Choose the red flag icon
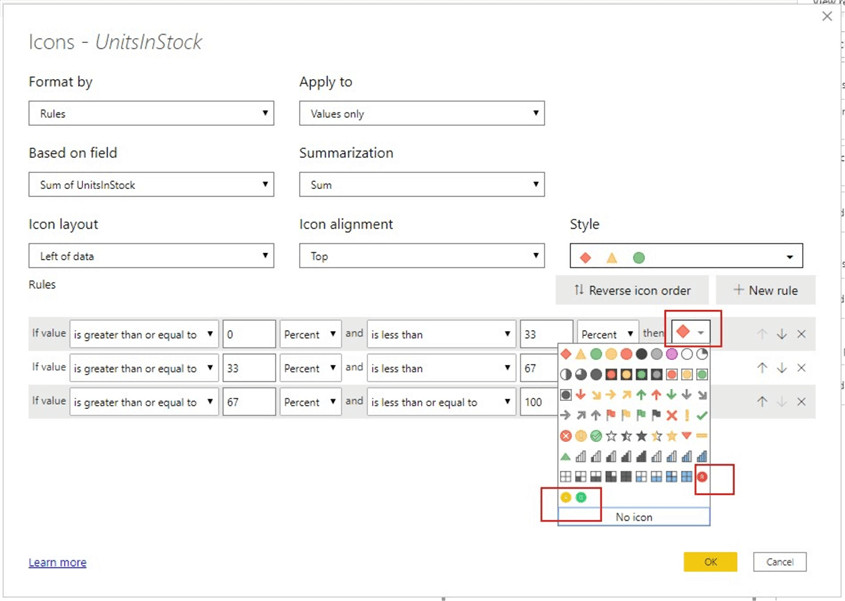The height and width of the screenshot is (601, 845). [611, 416]
